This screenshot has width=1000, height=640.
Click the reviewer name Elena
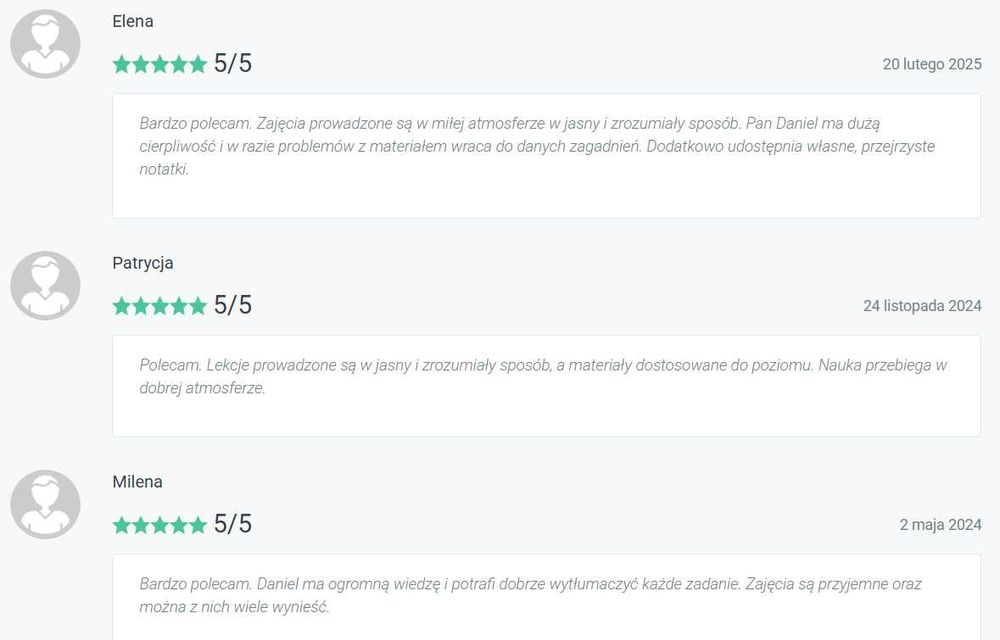coord(133,21)
